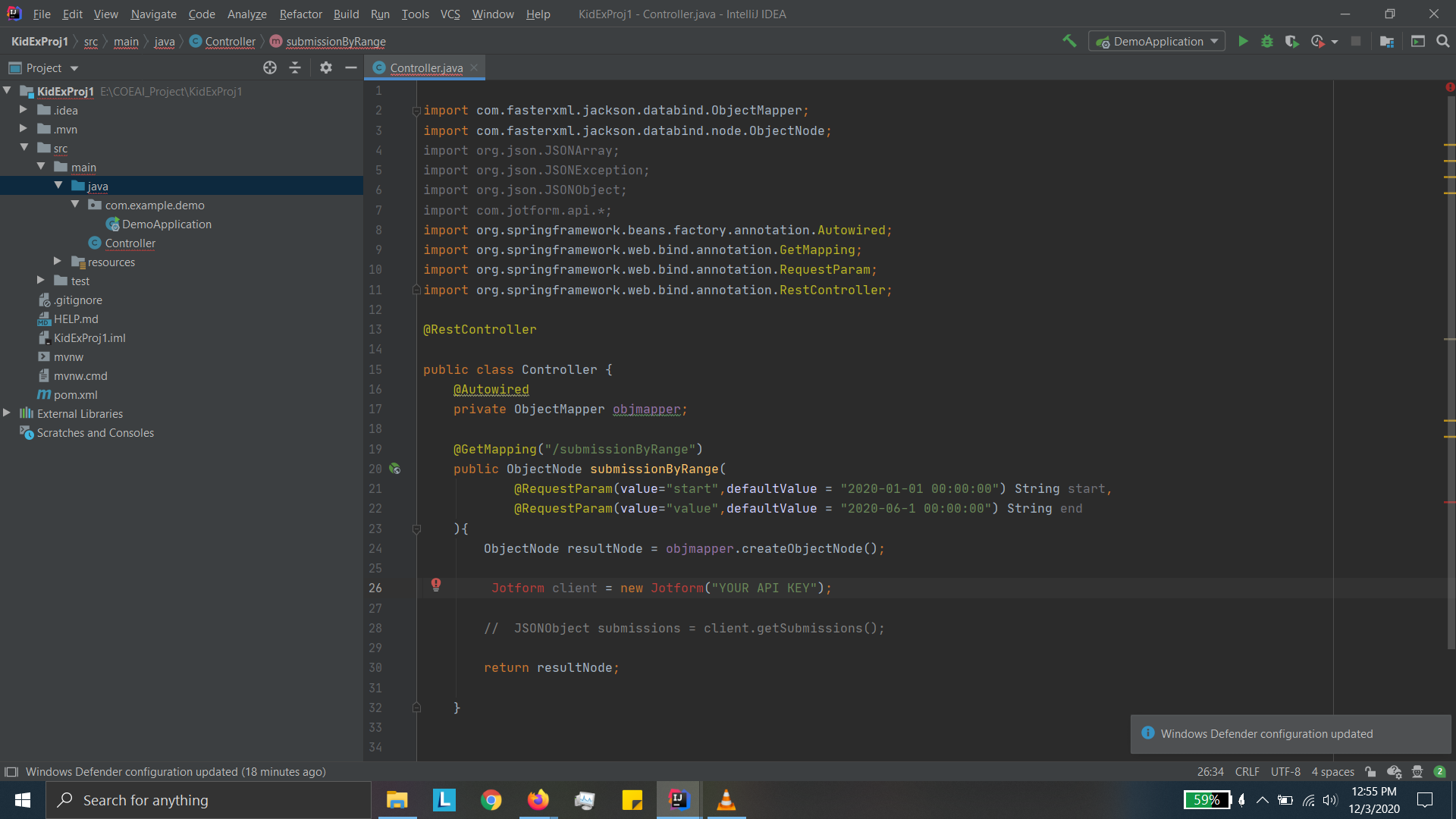Collapse the com.example.demo package
Viewport: 1456px width, 819px height.
pos(75,204)
